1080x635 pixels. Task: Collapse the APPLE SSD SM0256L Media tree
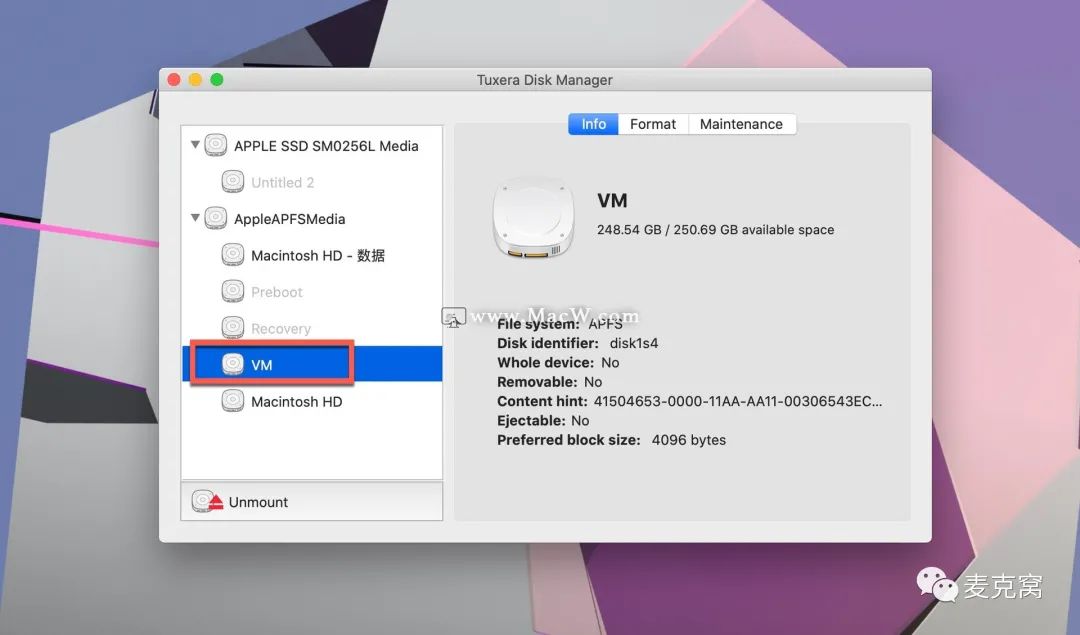click(195, 145)
